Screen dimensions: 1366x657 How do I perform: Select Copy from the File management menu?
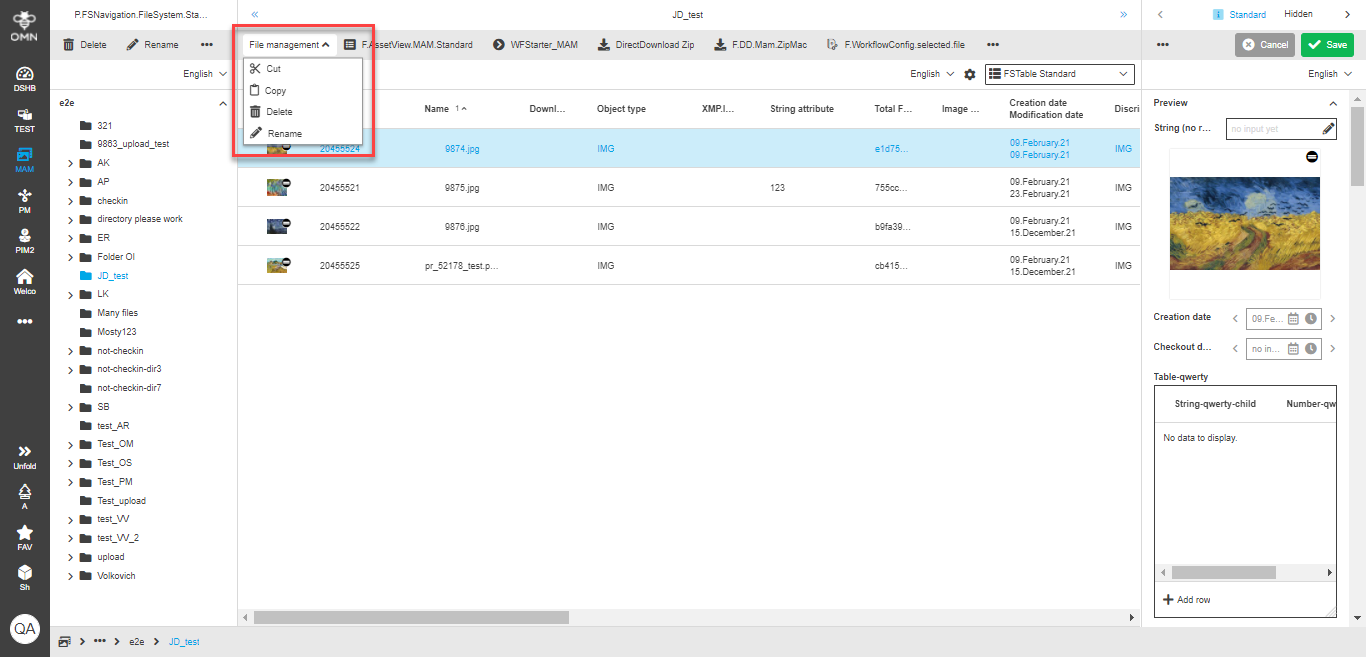pyautogui.click(x=276, y=90)
